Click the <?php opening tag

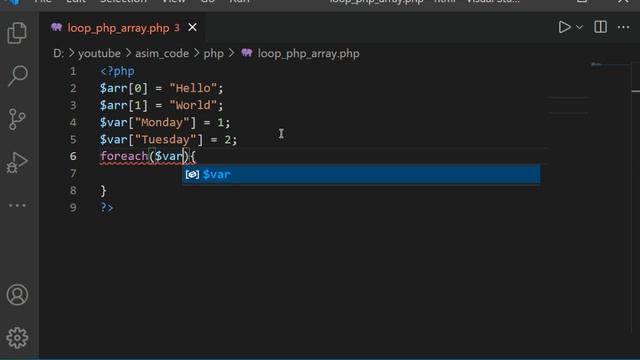[117, 71]
